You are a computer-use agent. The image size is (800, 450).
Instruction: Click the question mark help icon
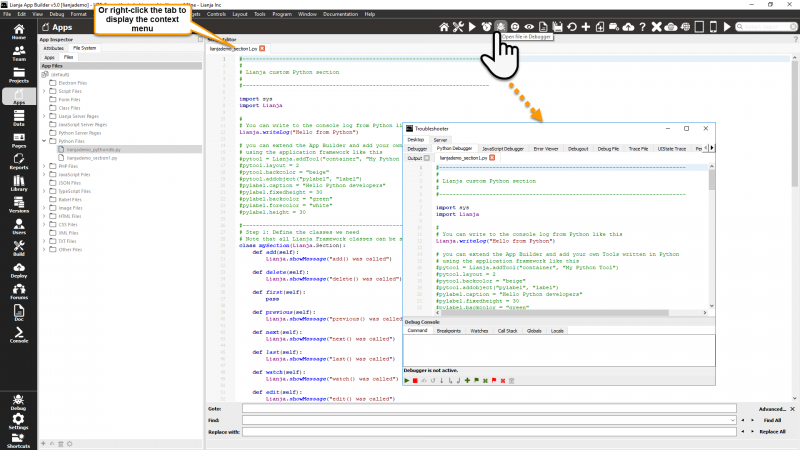pos(642,27)
